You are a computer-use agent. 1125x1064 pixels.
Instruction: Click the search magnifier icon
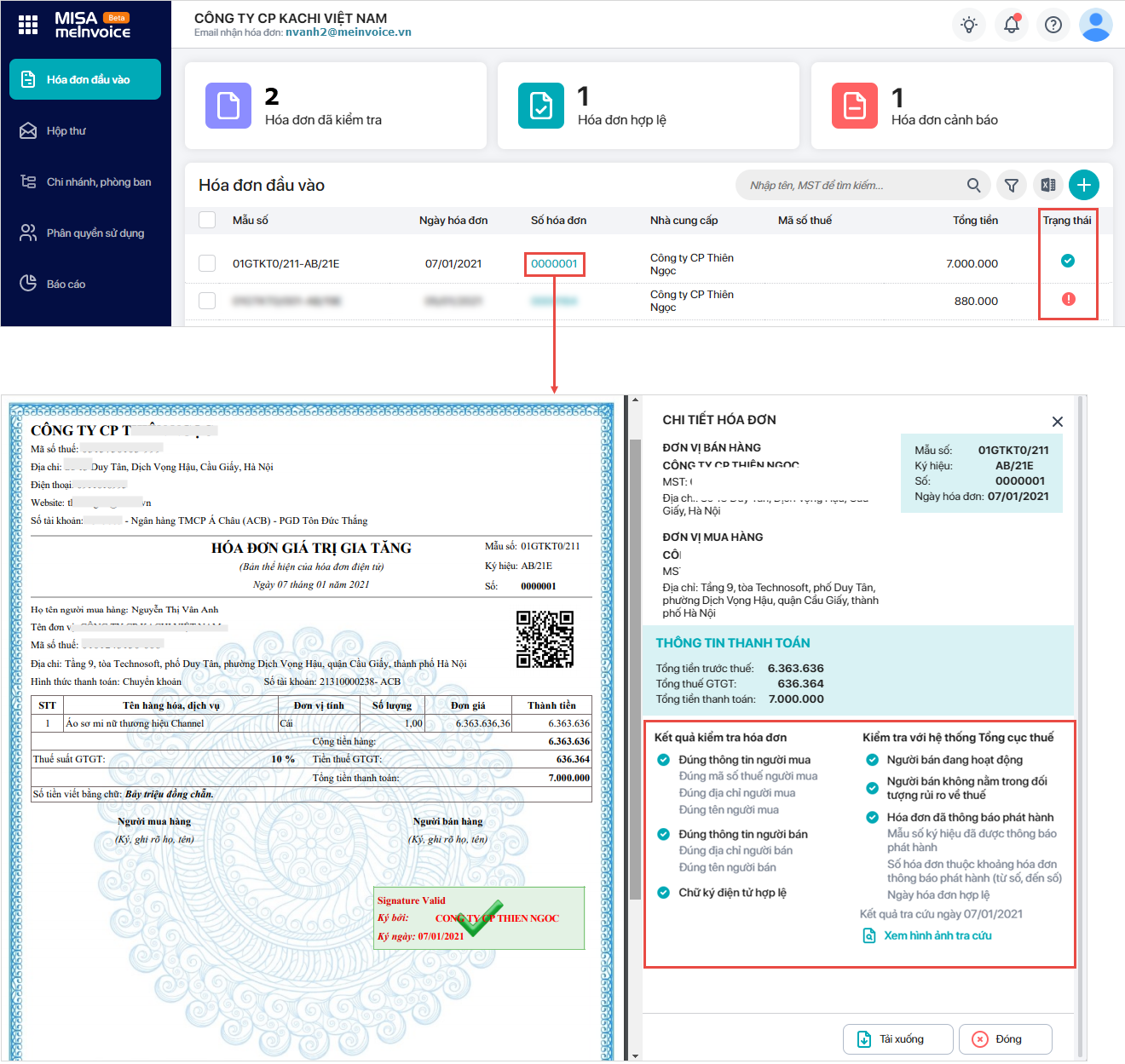click(x=973, y=185)
